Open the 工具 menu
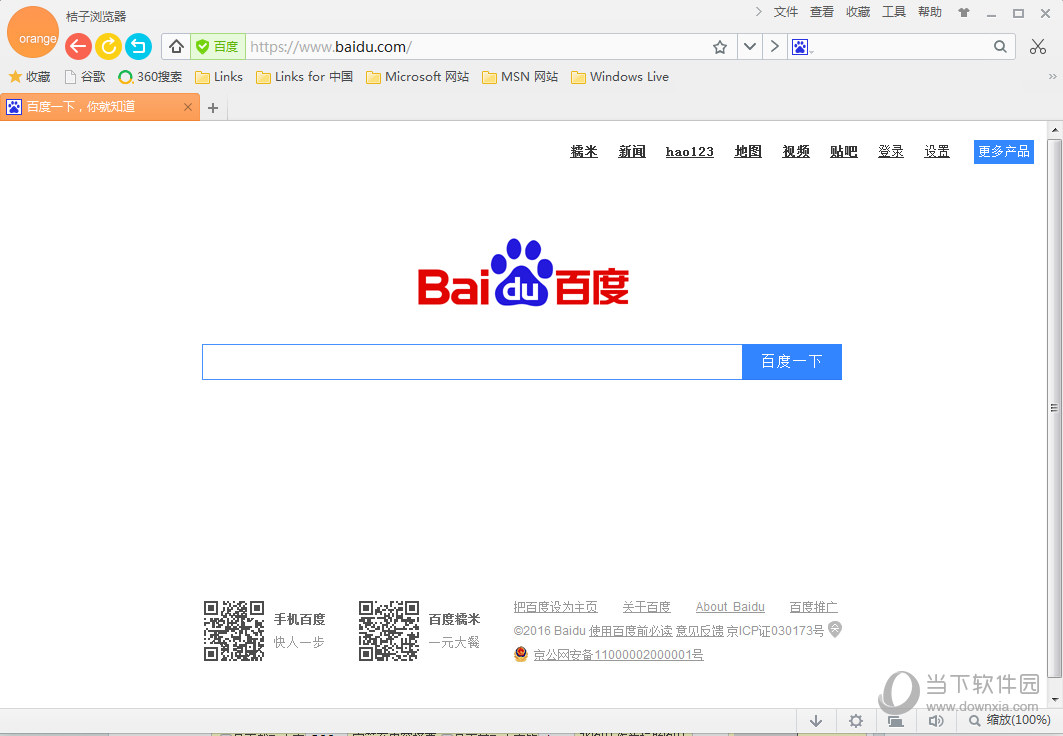The width and height of the screenshot is (1063, 736). click(x=893, y=11)
